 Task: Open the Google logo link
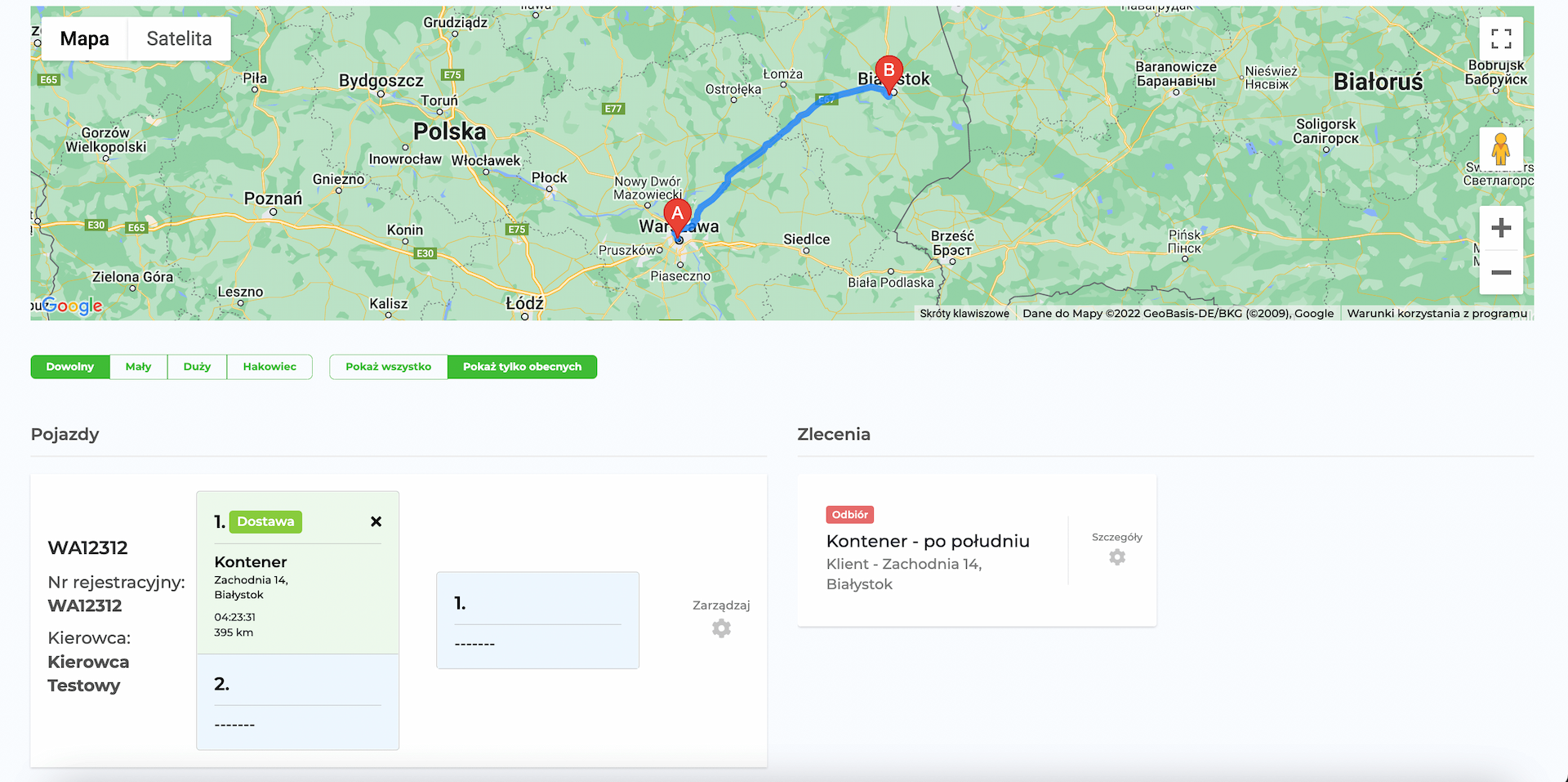(72, 306)
